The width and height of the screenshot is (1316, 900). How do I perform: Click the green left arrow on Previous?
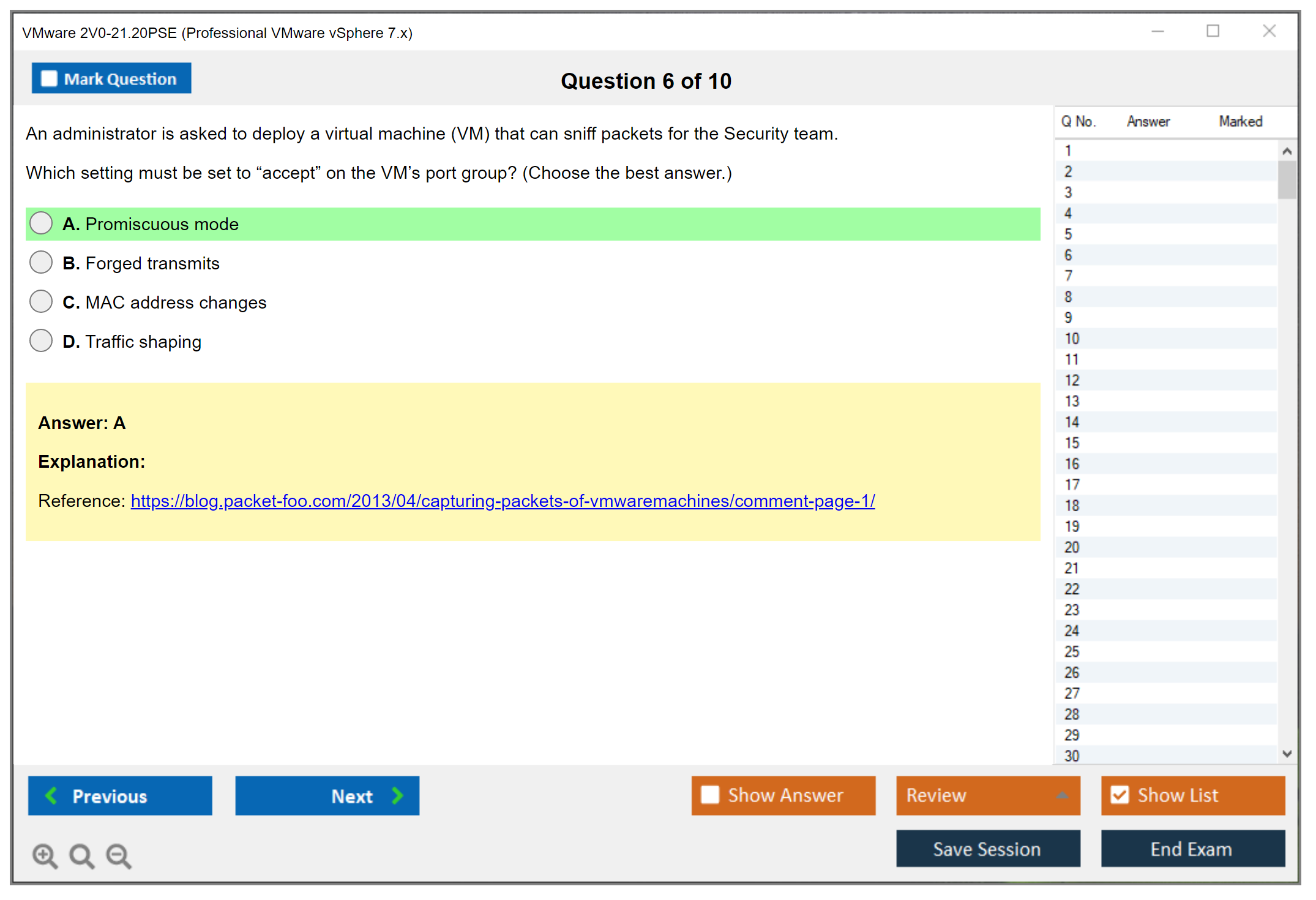pos(51,795)
